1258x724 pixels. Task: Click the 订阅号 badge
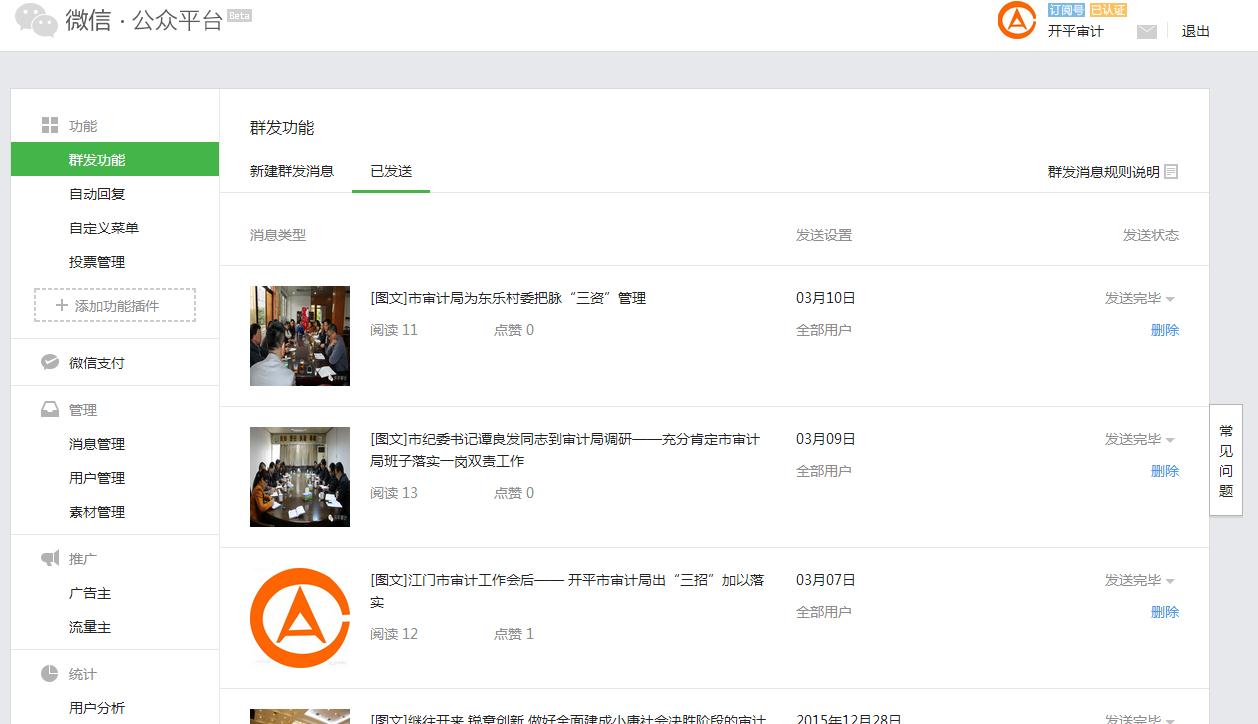1066,10
